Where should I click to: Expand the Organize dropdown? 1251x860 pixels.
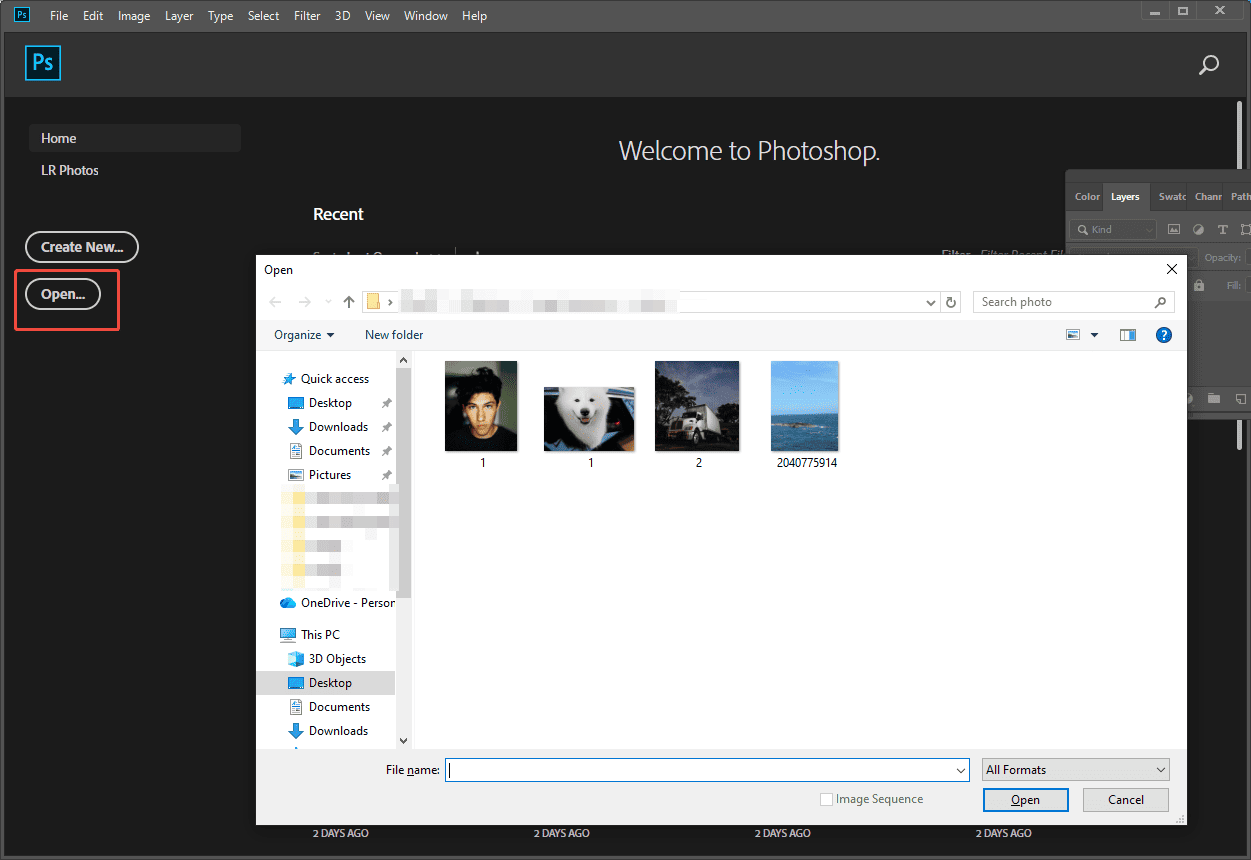coord(302,334)
